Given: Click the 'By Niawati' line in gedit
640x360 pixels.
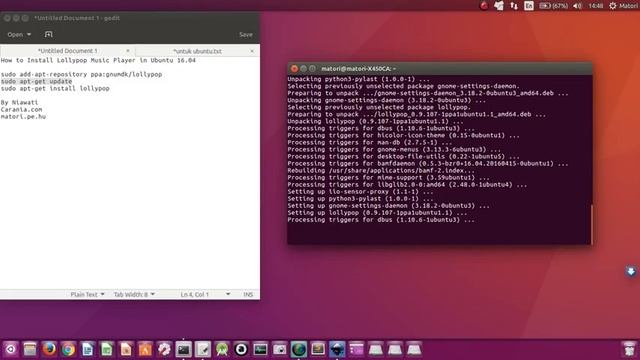Looking at the screenshot, I should pos(19,102).
